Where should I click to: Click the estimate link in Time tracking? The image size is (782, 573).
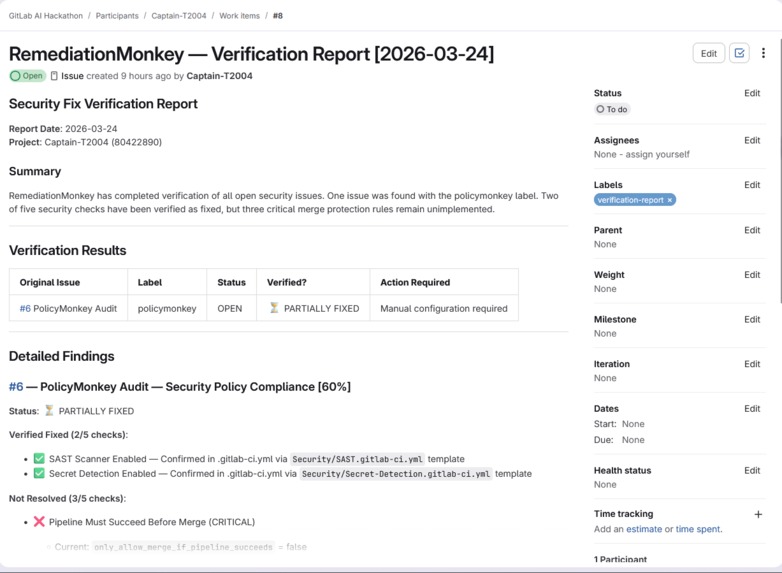tap(644, 529)
